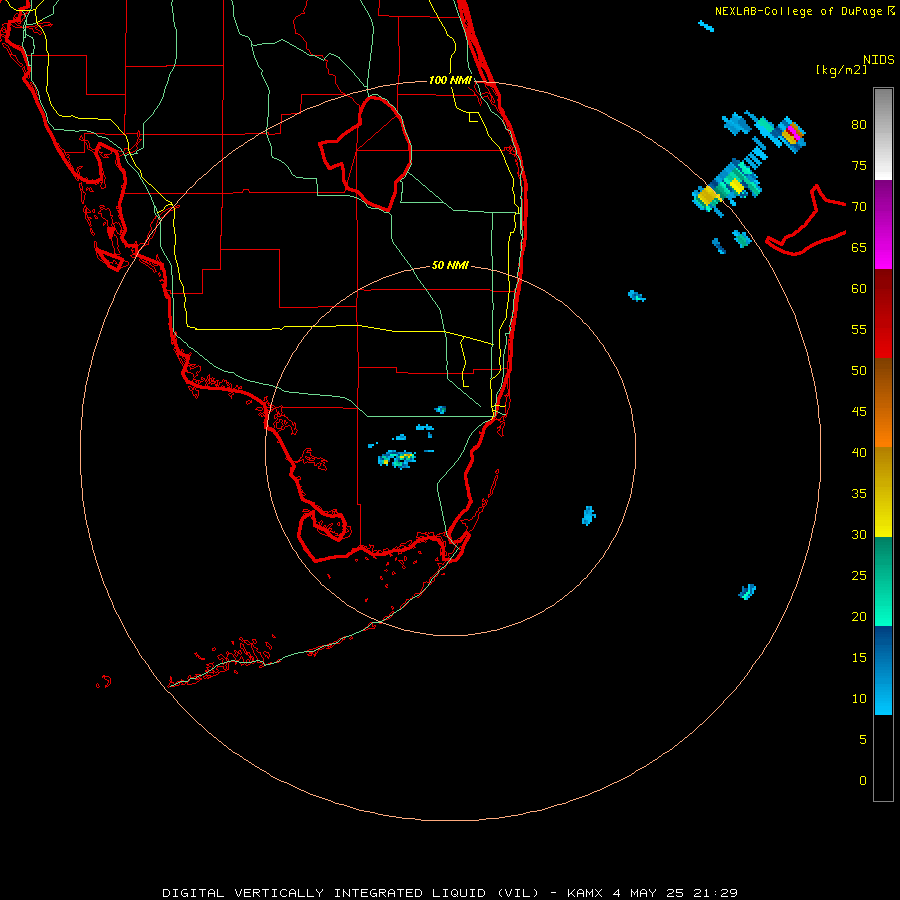Click the 100 NMI range ring label
The width and height of the screenshot is (900, 900).
[450, 80]
